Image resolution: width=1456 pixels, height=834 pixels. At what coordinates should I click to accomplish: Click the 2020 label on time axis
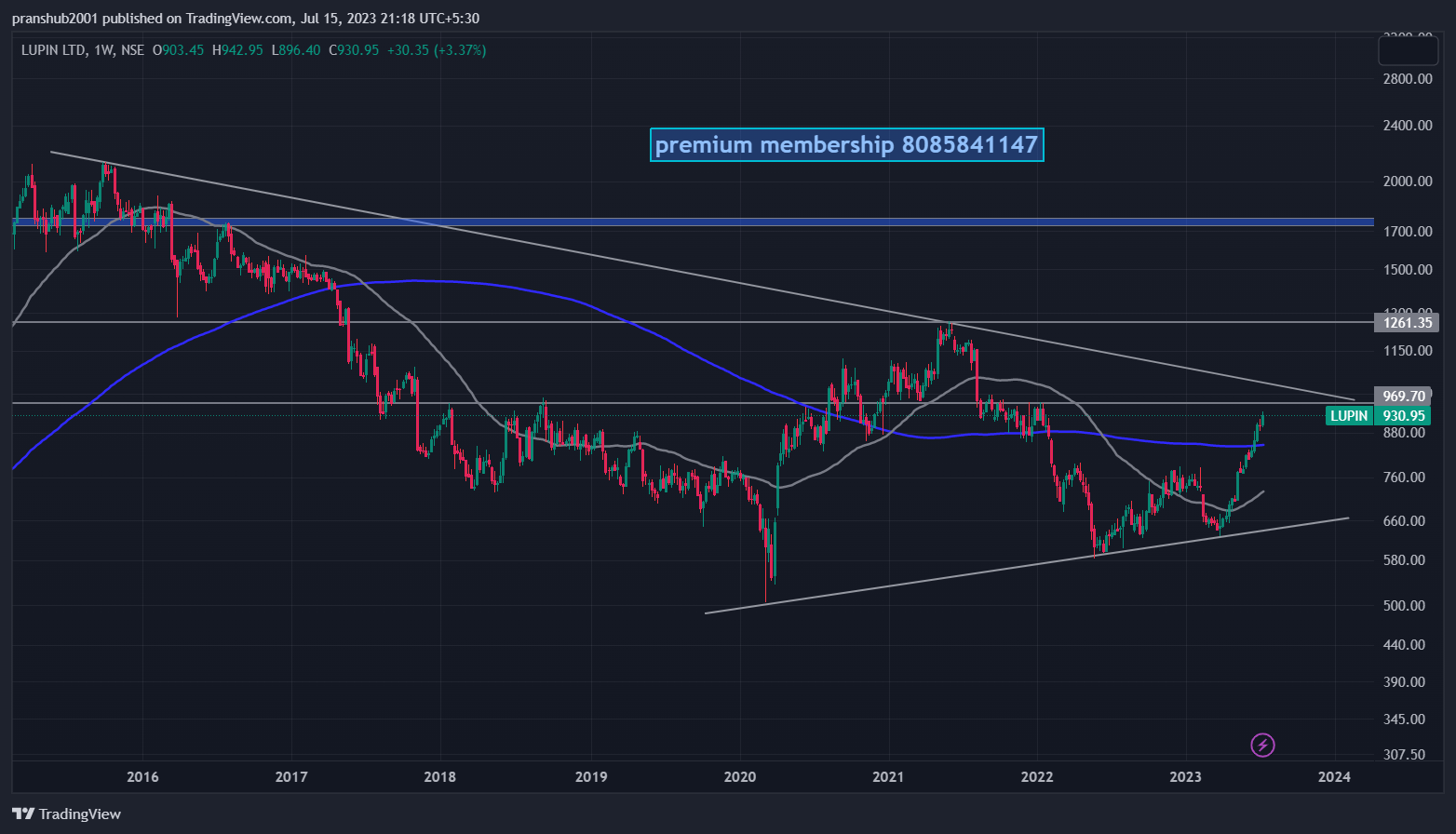pos(740,777)
